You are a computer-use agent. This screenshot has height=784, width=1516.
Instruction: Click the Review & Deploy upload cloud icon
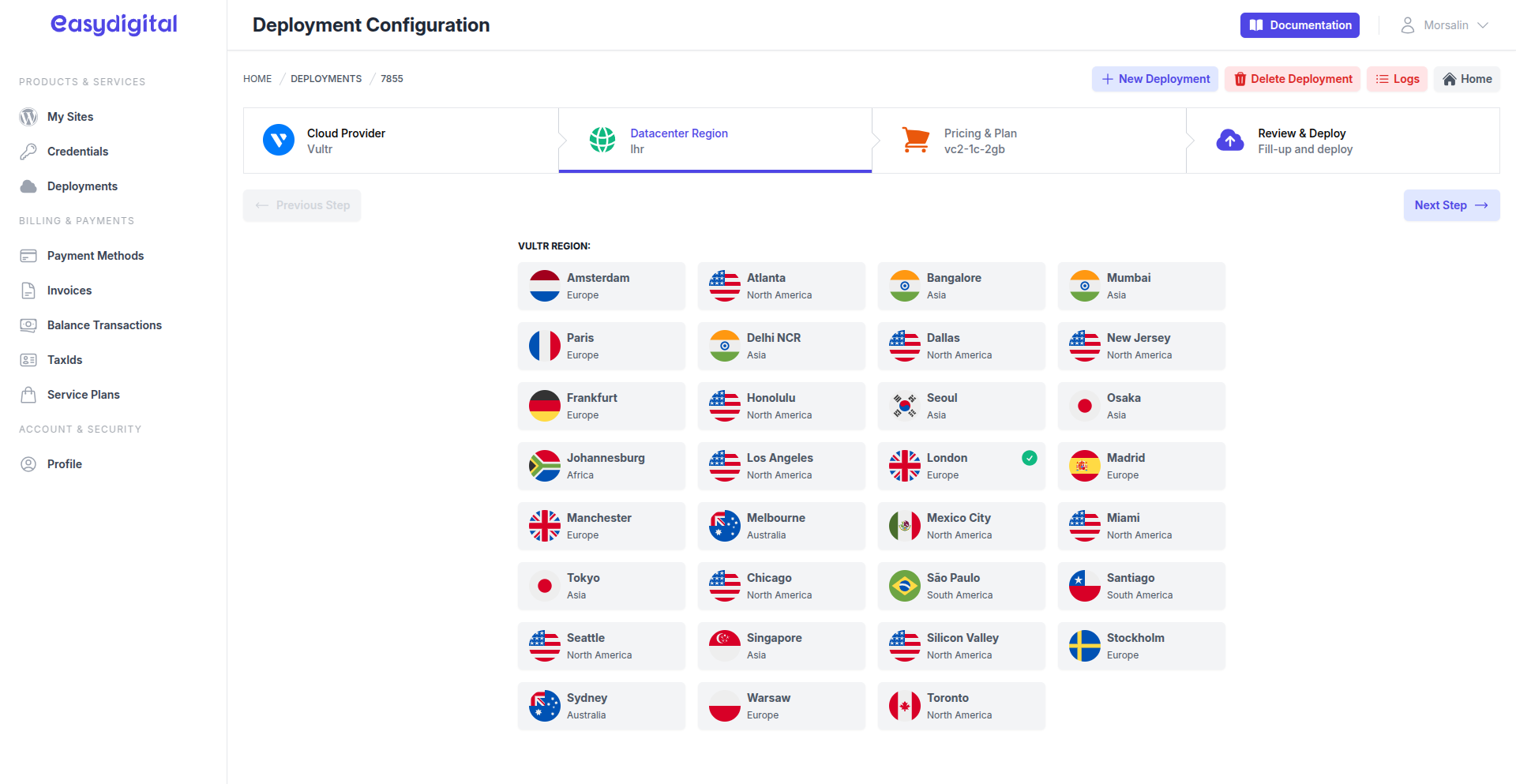coord(1229,140)
